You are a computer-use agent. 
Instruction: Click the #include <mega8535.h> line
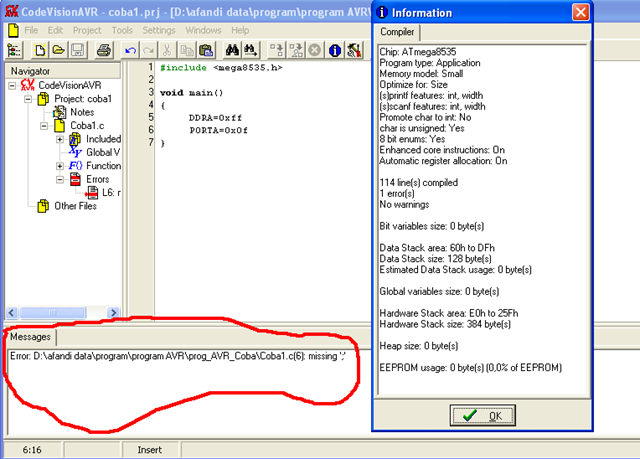tap(221, 68)
